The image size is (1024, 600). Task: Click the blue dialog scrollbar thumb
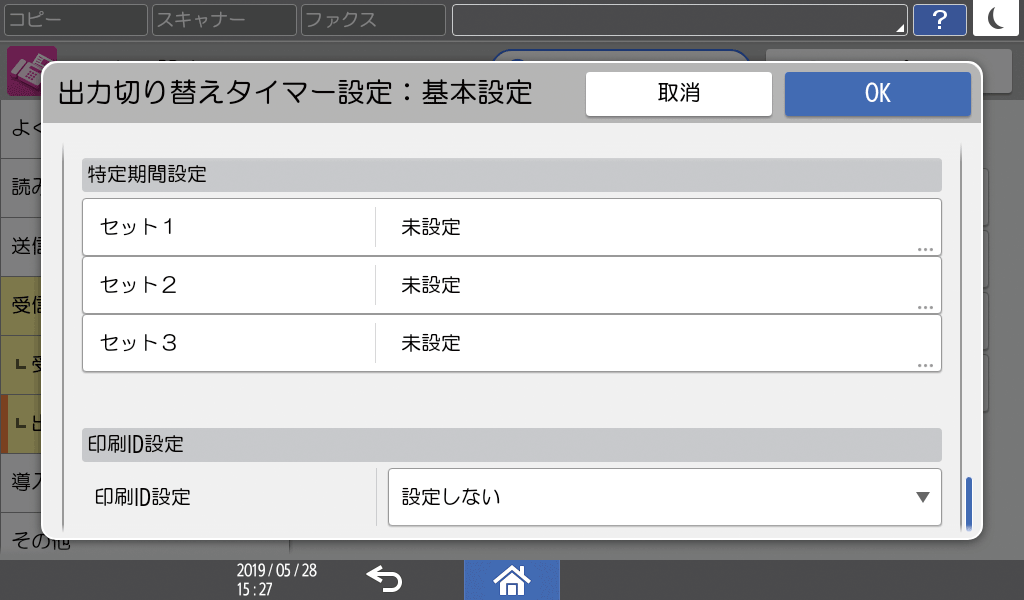coord(968,504)
